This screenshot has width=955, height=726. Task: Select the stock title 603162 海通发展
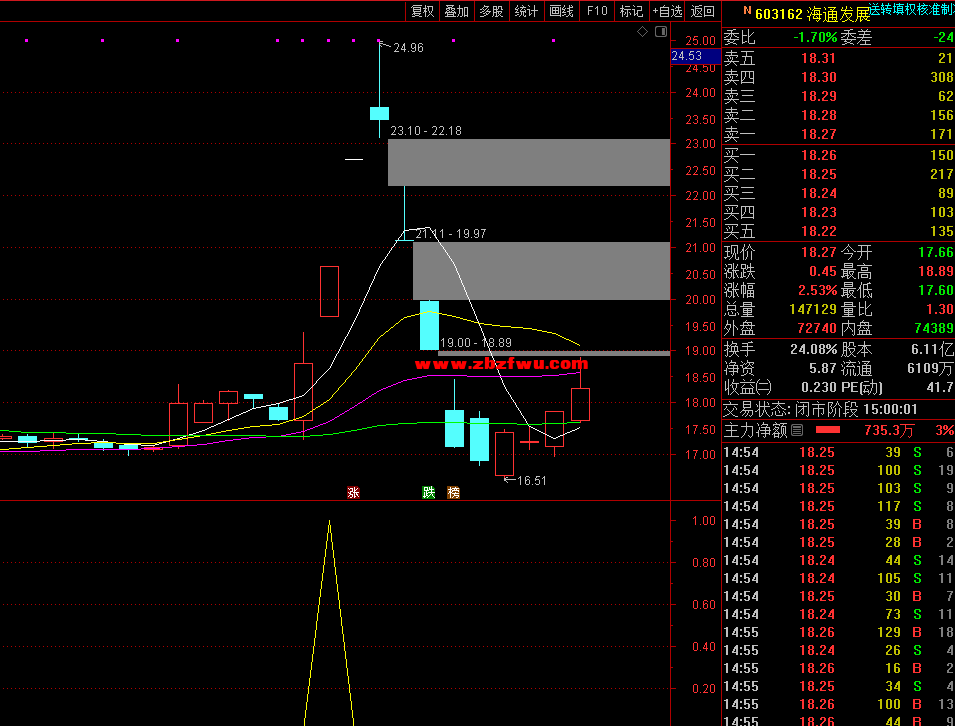812,15
